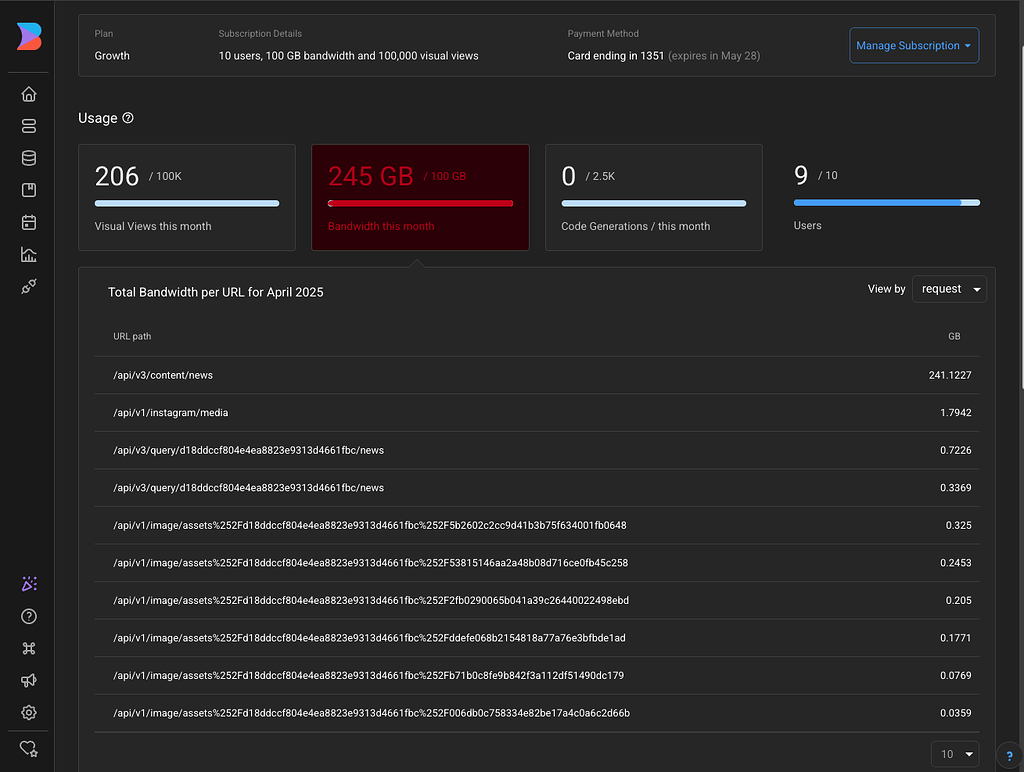
Task: Select the Bandwidth this month usage card
Action: [420, 197]
